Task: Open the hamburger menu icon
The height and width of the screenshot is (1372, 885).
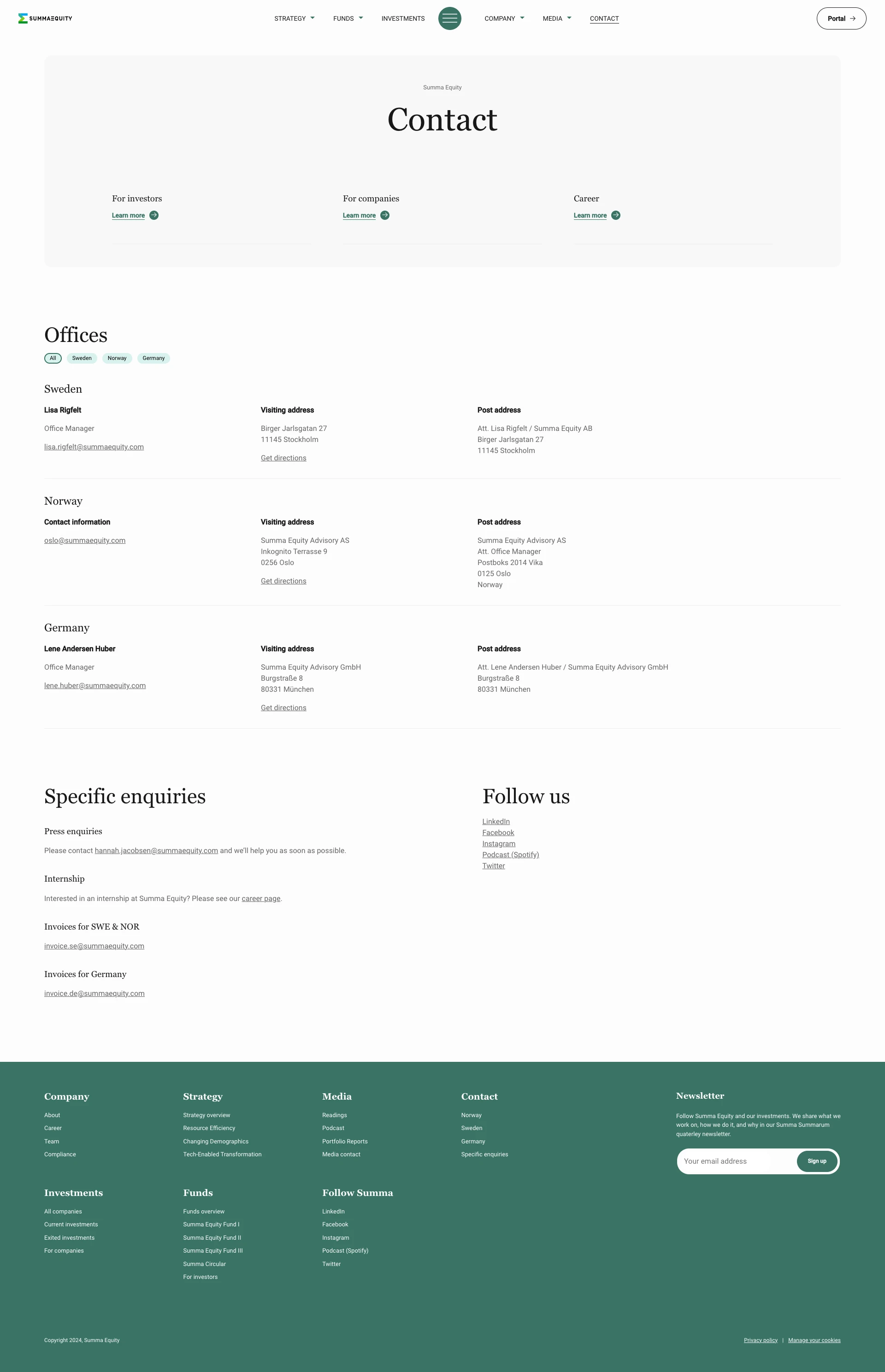Action: (x=450, y=18)
